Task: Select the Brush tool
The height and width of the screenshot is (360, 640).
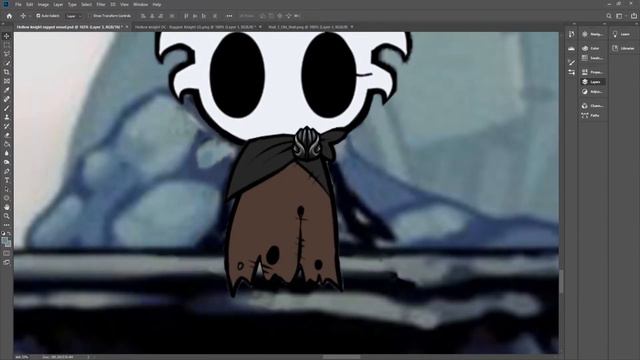Action: 7,108
